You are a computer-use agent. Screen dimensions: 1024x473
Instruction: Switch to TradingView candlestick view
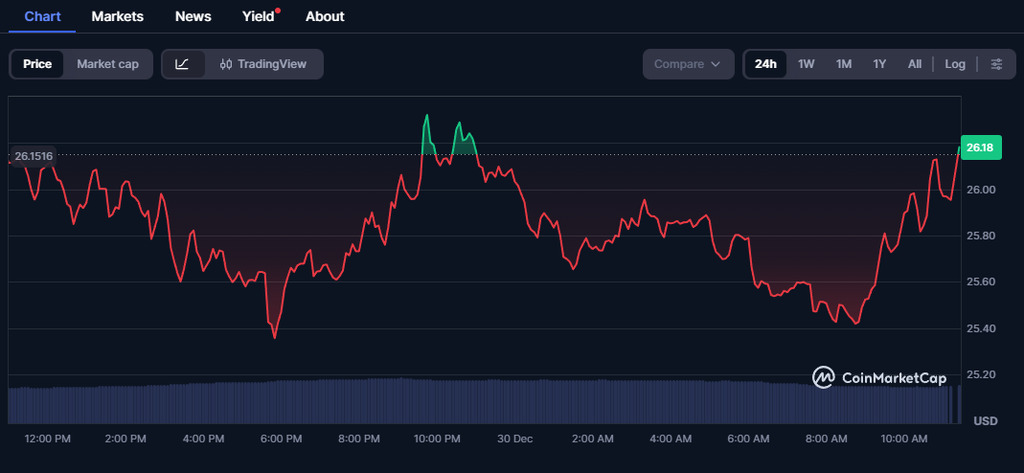(264, 64)
